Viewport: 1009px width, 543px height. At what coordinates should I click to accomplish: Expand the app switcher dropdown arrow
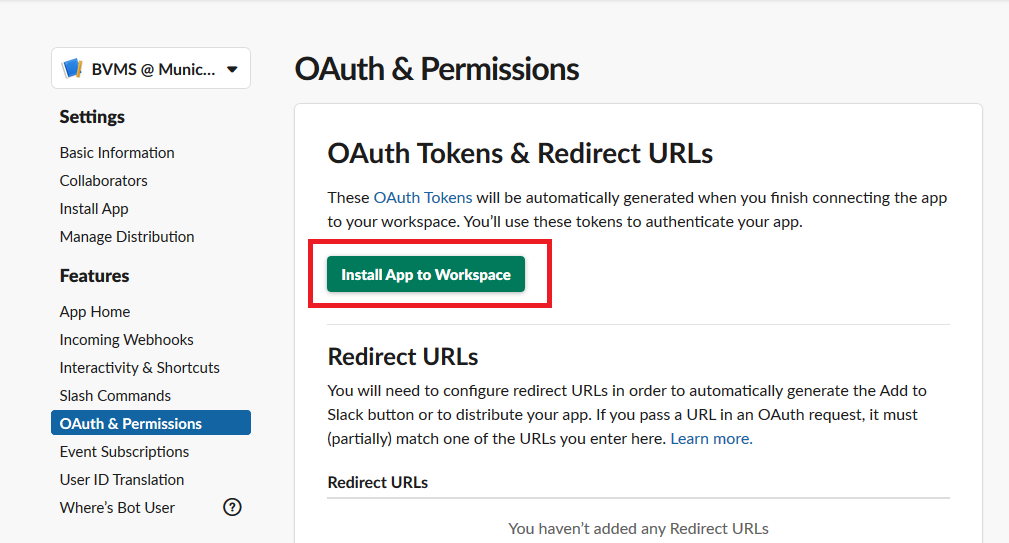(x=232, y=69)
